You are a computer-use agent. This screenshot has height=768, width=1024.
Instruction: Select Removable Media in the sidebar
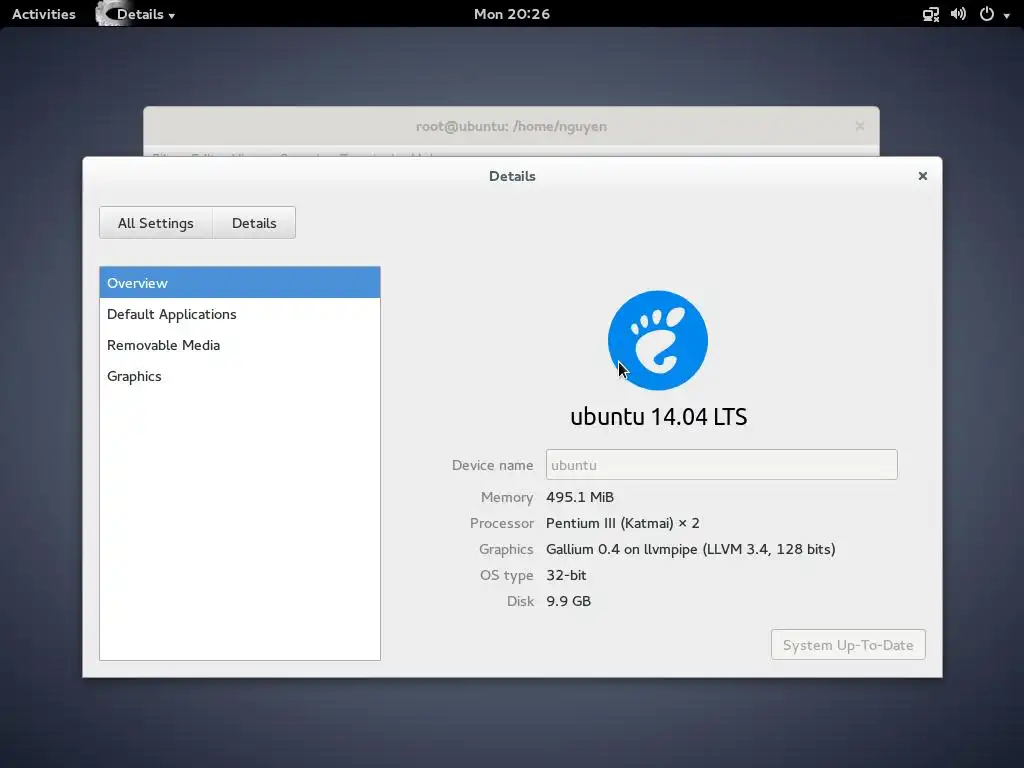point(240,345)
